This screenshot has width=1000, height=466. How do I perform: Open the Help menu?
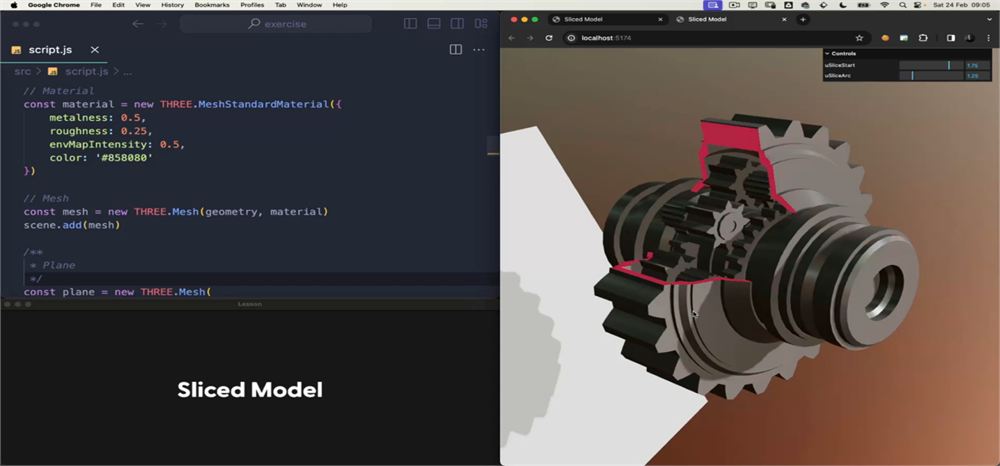click(x=340, y=4)
